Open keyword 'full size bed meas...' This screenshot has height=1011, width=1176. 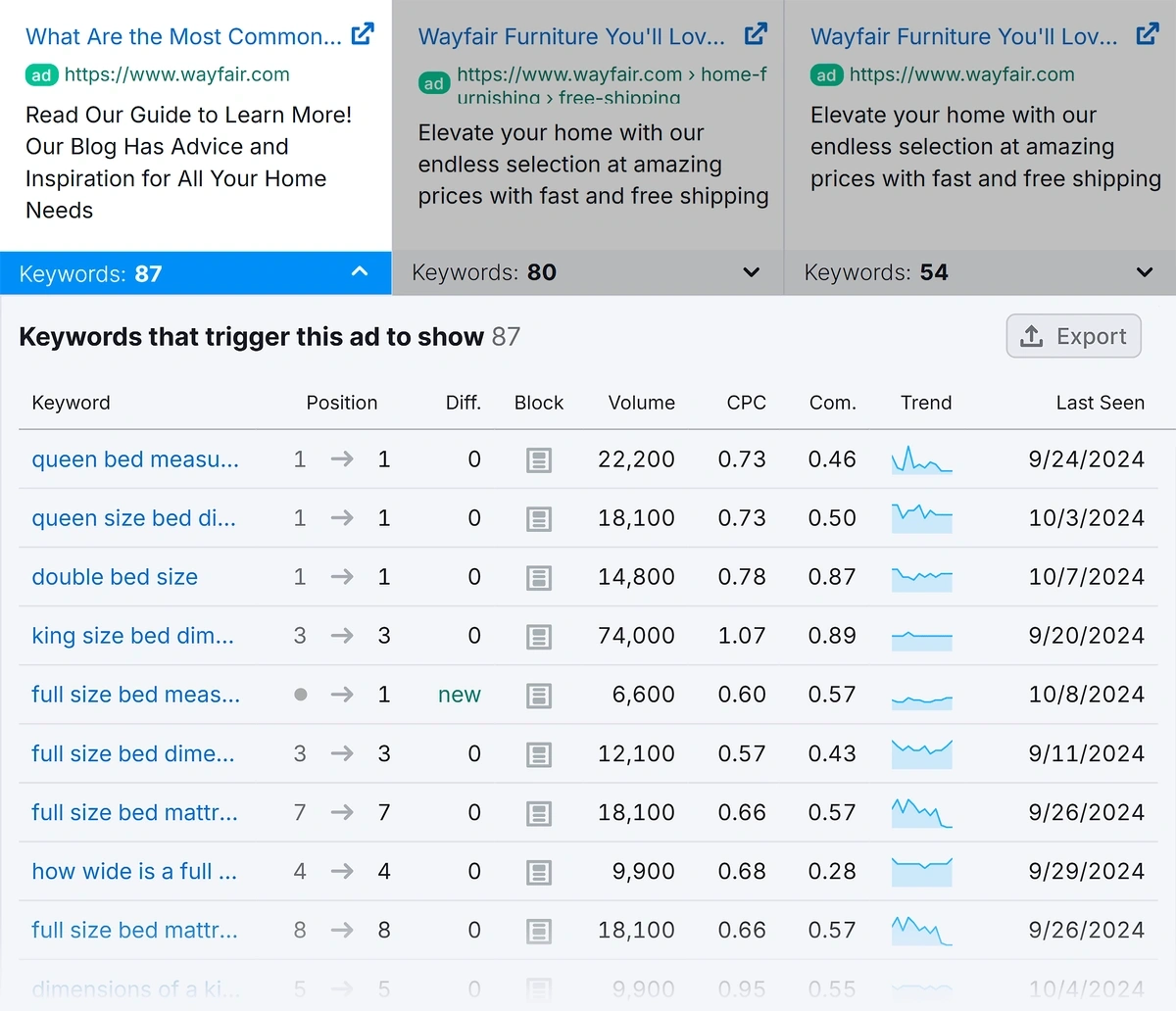[135, 695]
